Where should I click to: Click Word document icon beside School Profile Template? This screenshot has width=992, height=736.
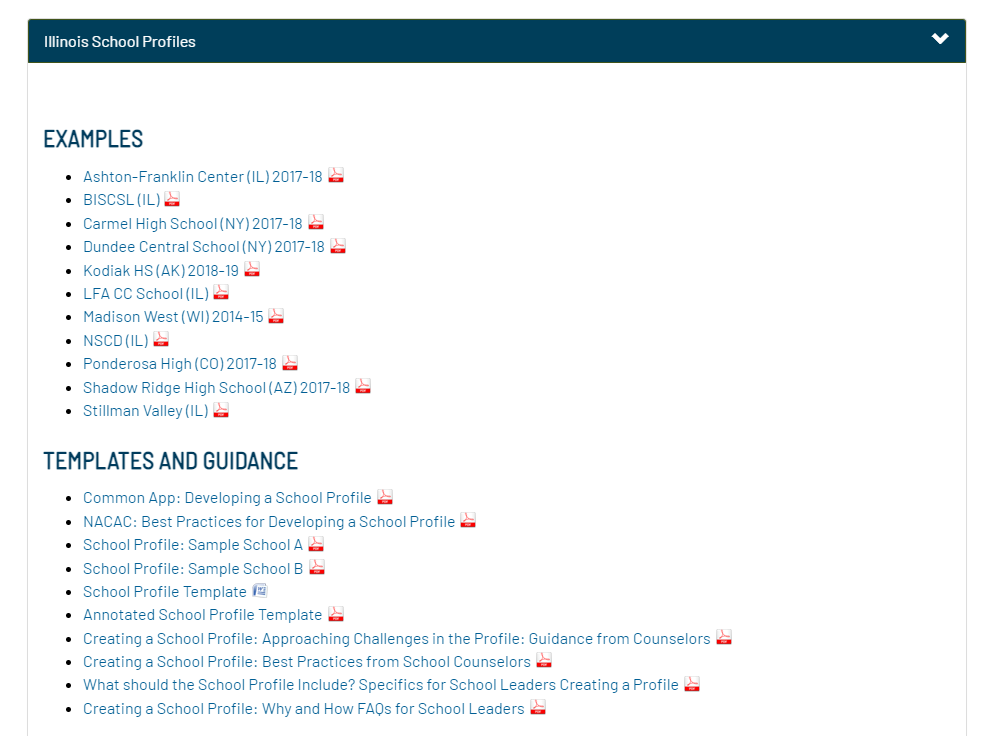coord(260,591)
